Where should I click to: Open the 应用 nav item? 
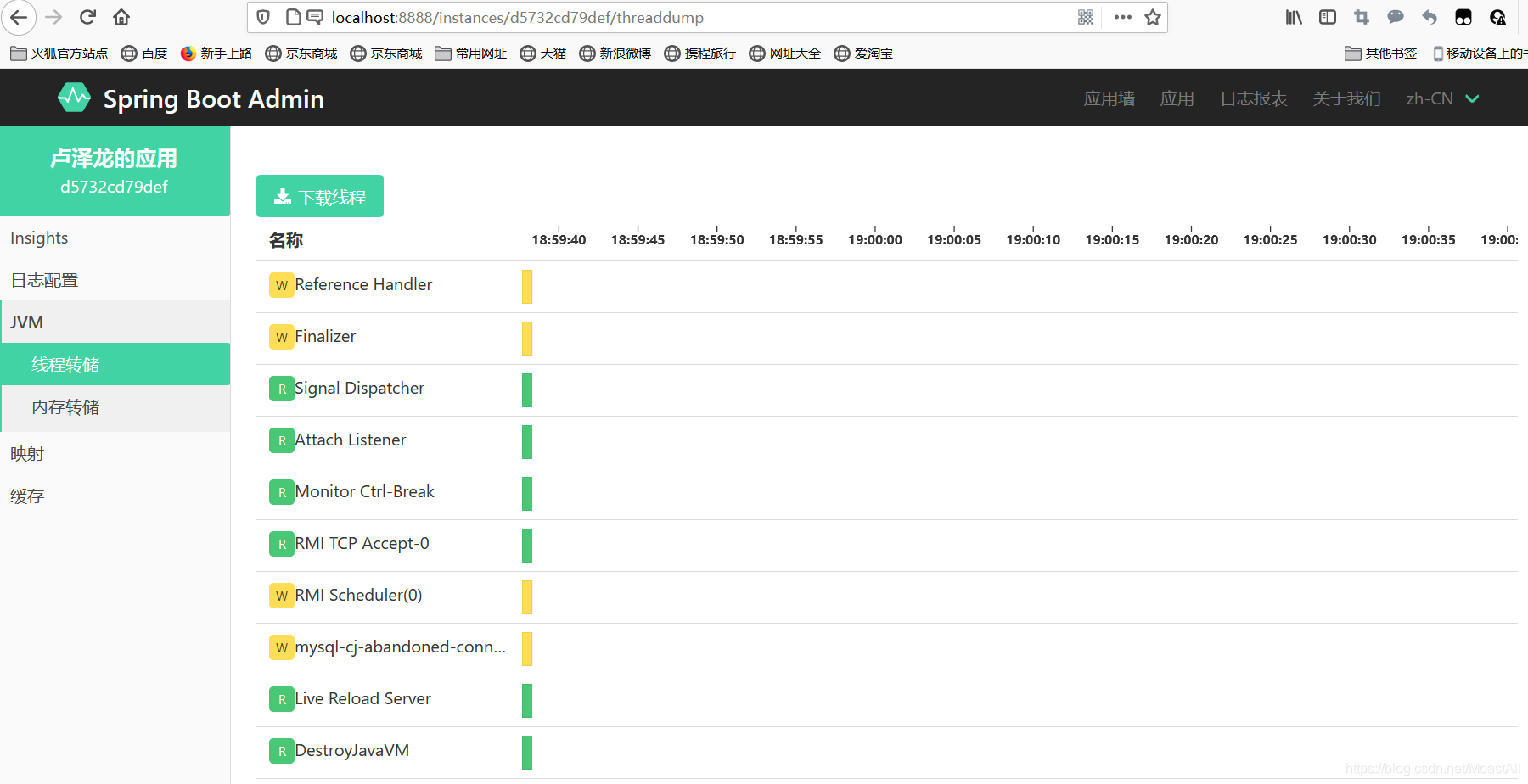pyautogui.click(x=1177, y=98)
